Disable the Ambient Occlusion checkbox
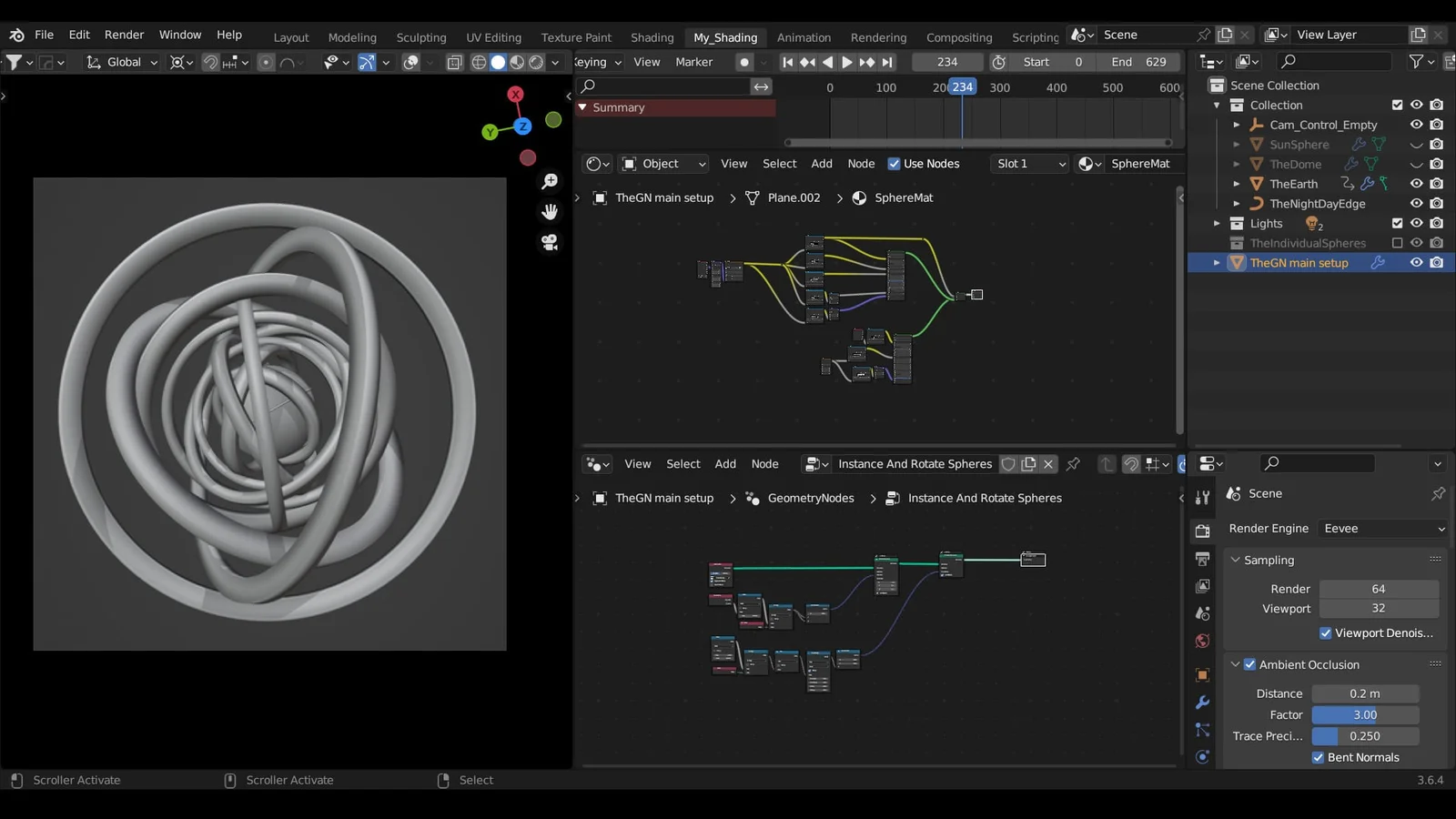Viewport: 1456px width, 819px height. pos(1249,664)
